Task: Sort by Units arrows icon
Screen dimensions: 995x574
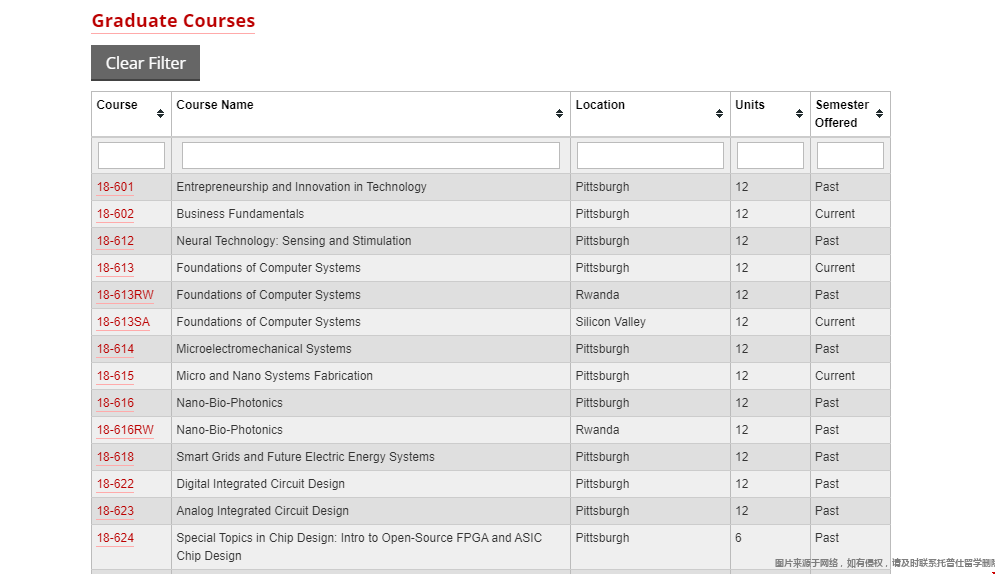Action: (x=799, y=114)
